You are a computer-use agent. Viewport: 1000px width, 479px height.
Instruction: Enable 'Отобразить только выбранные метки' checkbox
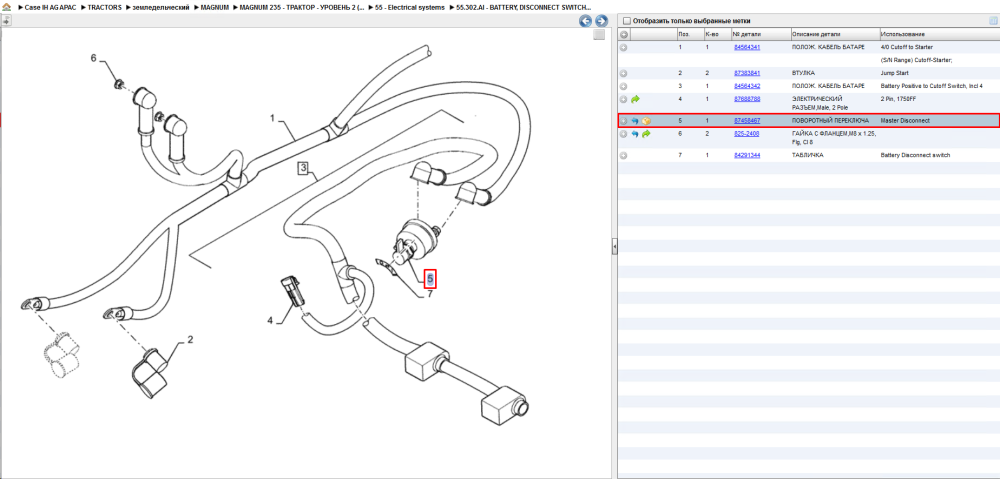click(x=626, y=20)
